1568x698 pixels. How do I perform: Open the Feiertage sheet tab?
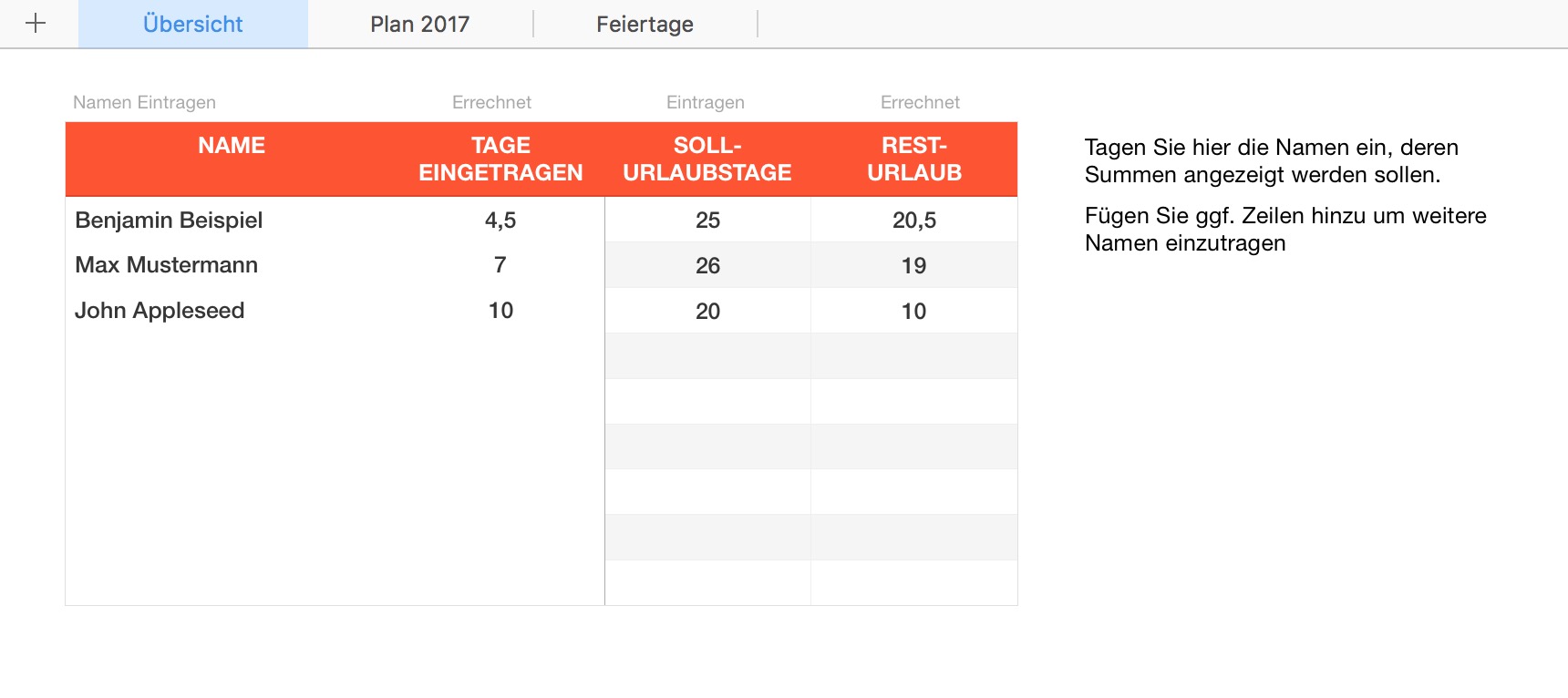click(x=645, y=25)
